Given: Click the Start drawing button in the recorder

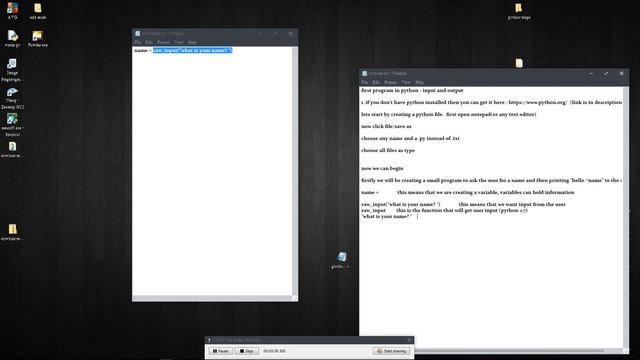Looking at the screenshot, I should [x=391, y=351].
